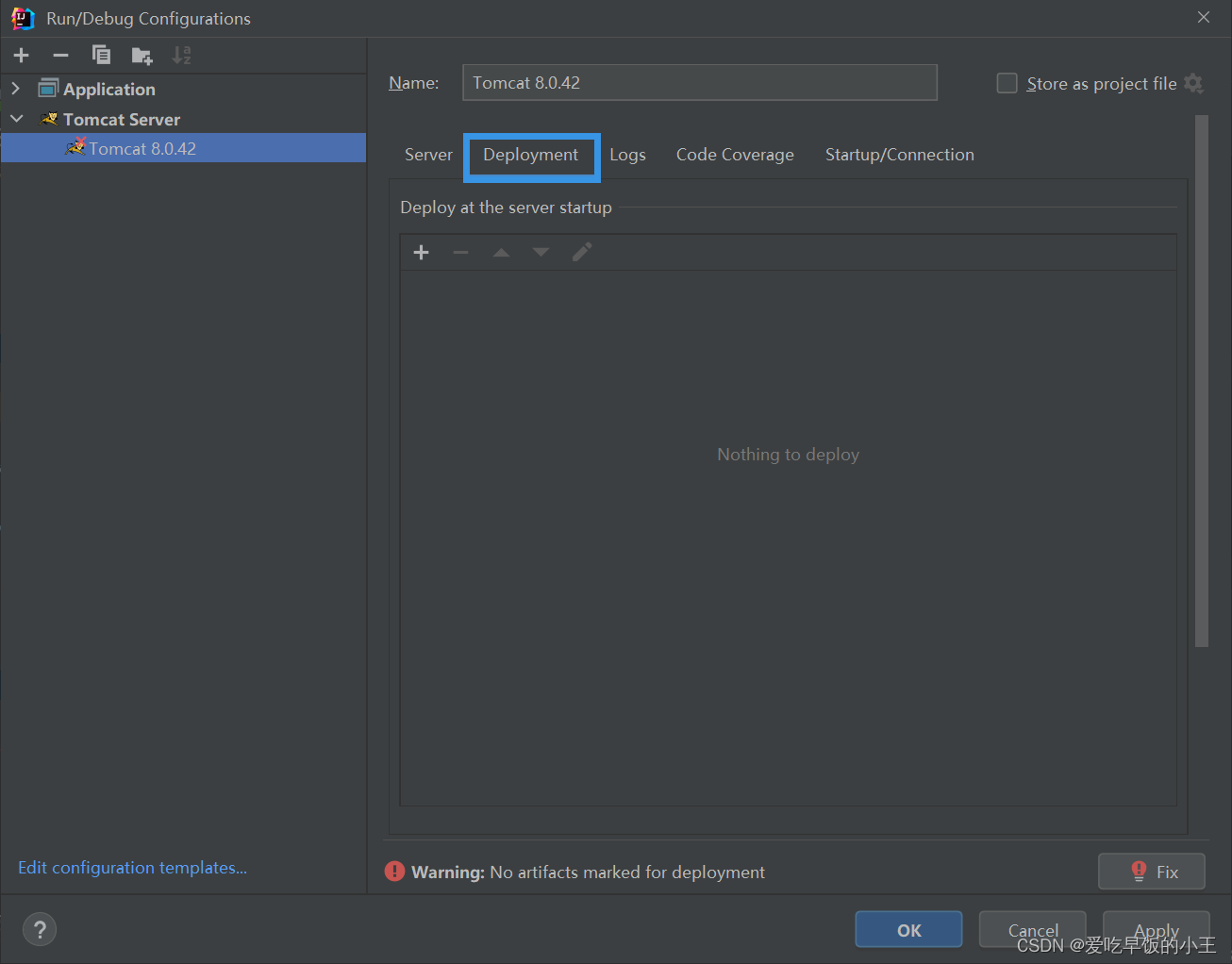Click the Fix button
Viewport: 1232px width, 964px height.
tap(1152, 872)
